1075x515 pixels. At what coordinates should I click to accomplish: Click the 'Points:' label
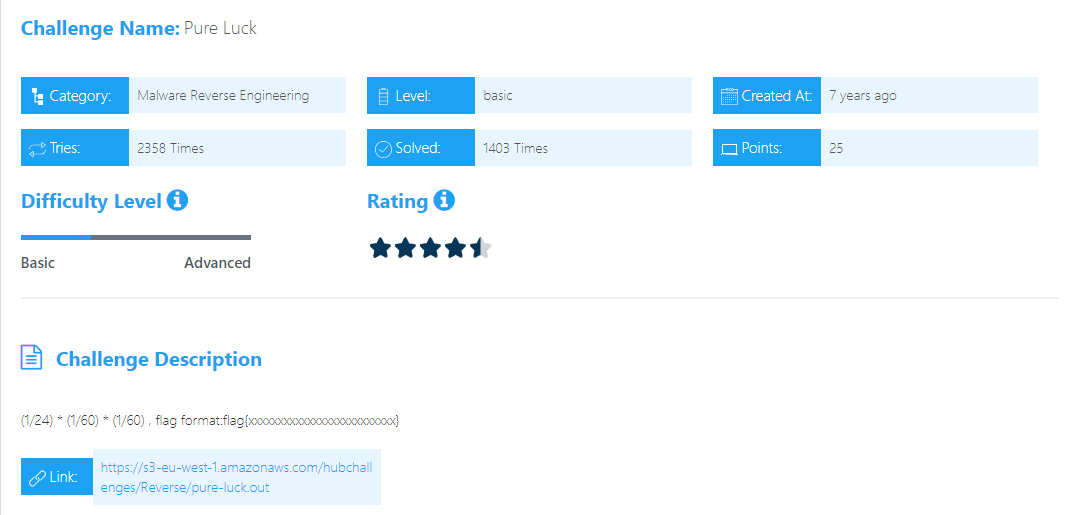tap(762, 148)
